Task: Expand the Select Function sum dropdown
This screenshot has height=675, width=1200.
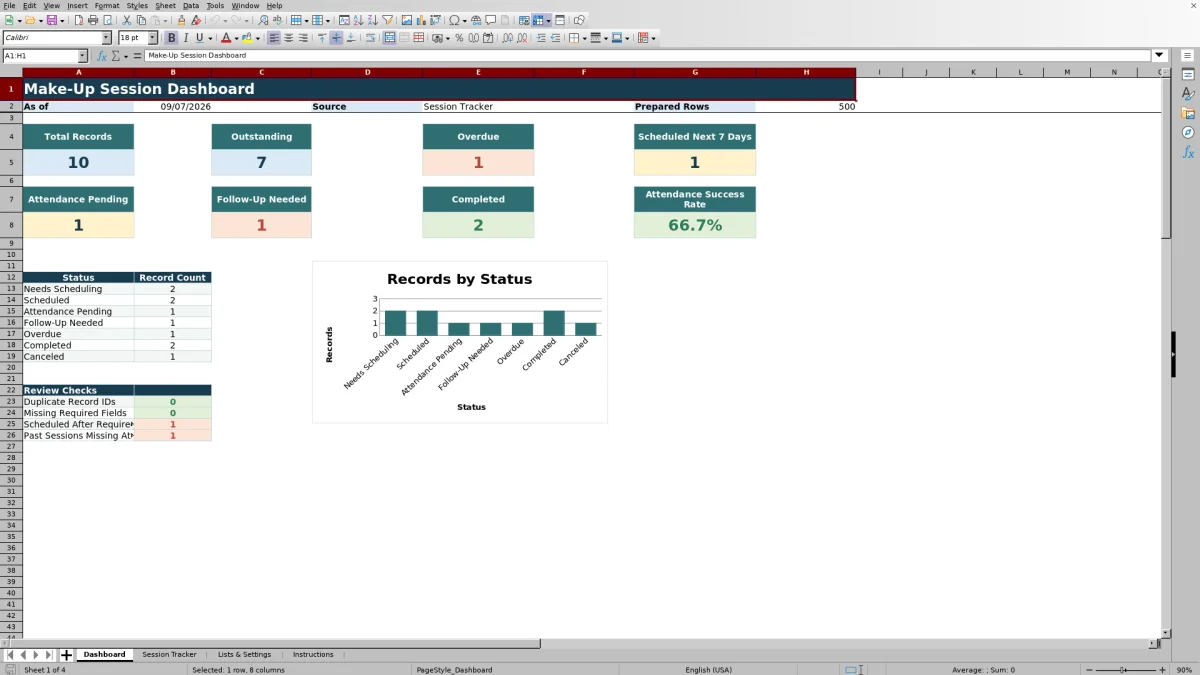Action: pos(126,56)
